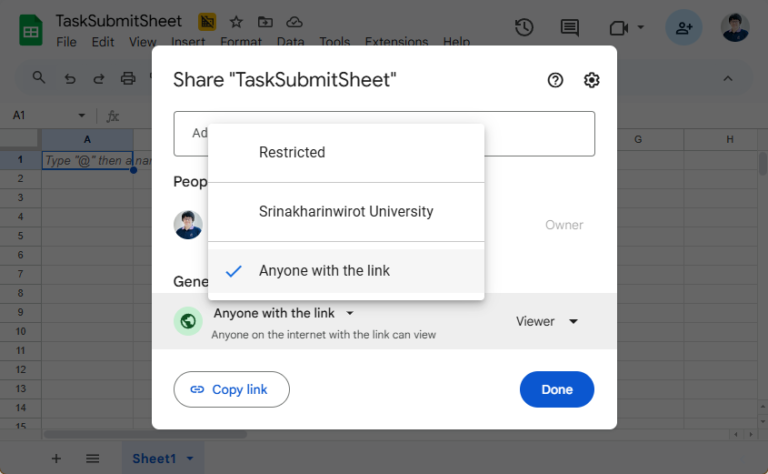Open the Edit menu
Screen dimensions: 768x474
tap(103, 42)
